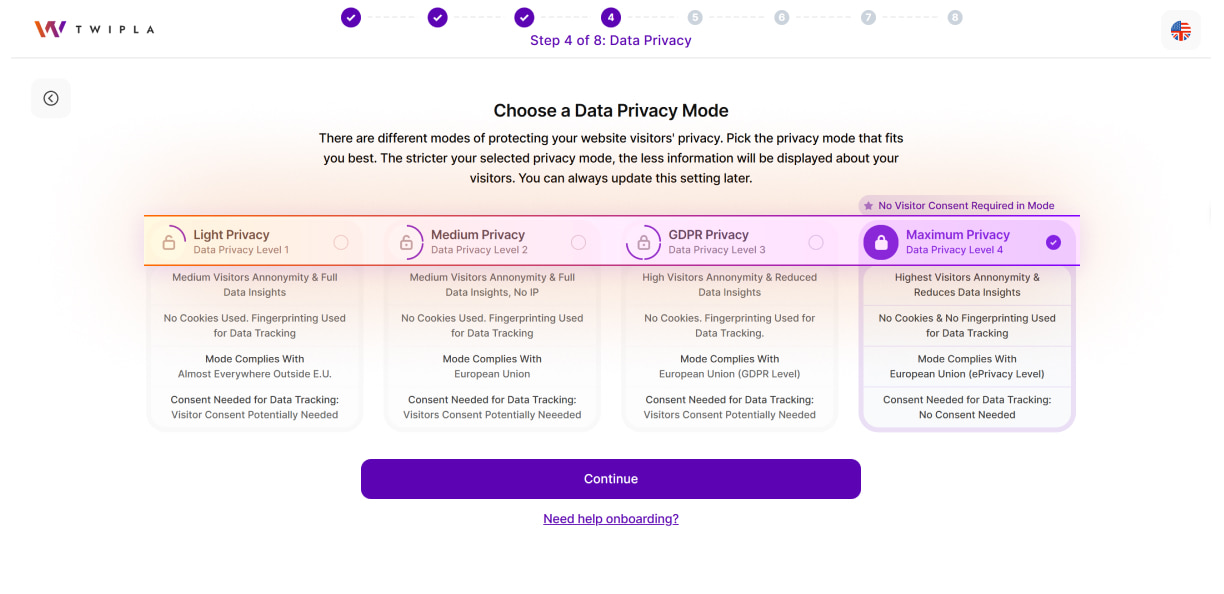
Task: Click the selected checkmark on Maximum Privacy
Action: [1053, 241]
